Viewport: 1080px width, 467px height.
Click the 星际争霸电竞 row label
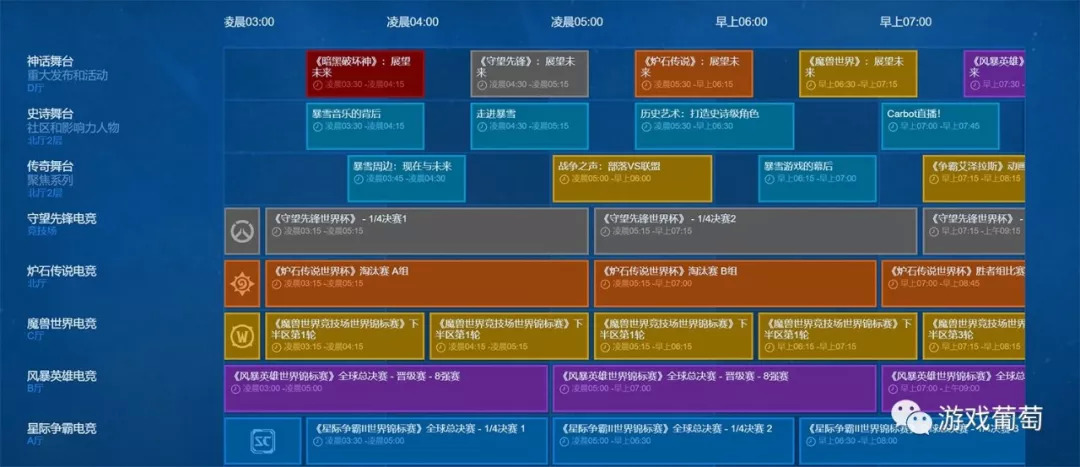(62, 428)
